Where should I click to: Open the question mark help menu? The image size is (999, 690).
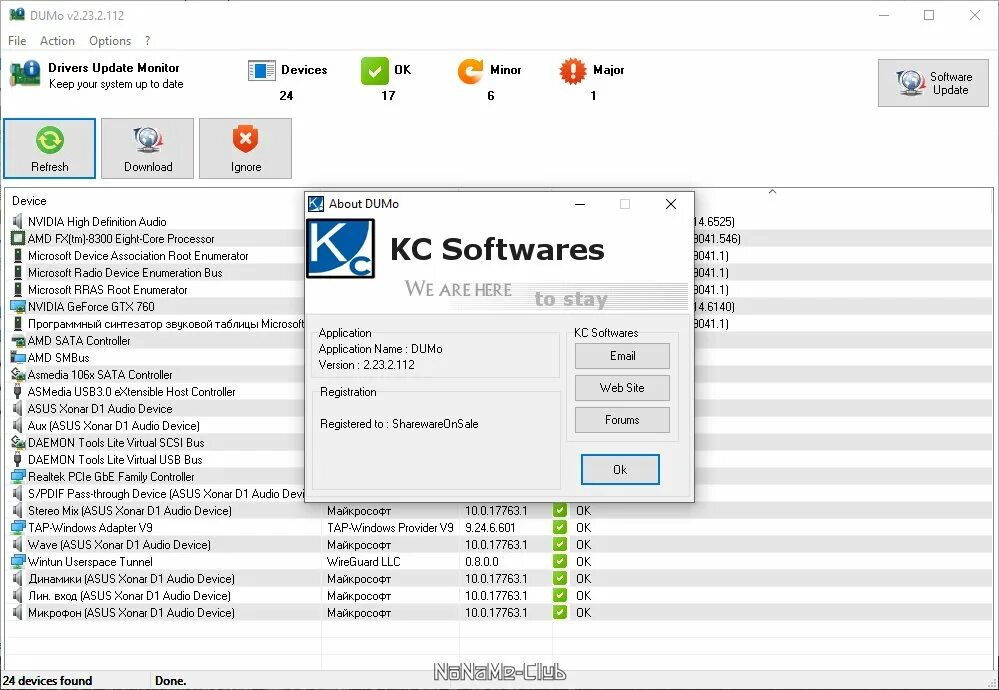click(x=147, y=41)
